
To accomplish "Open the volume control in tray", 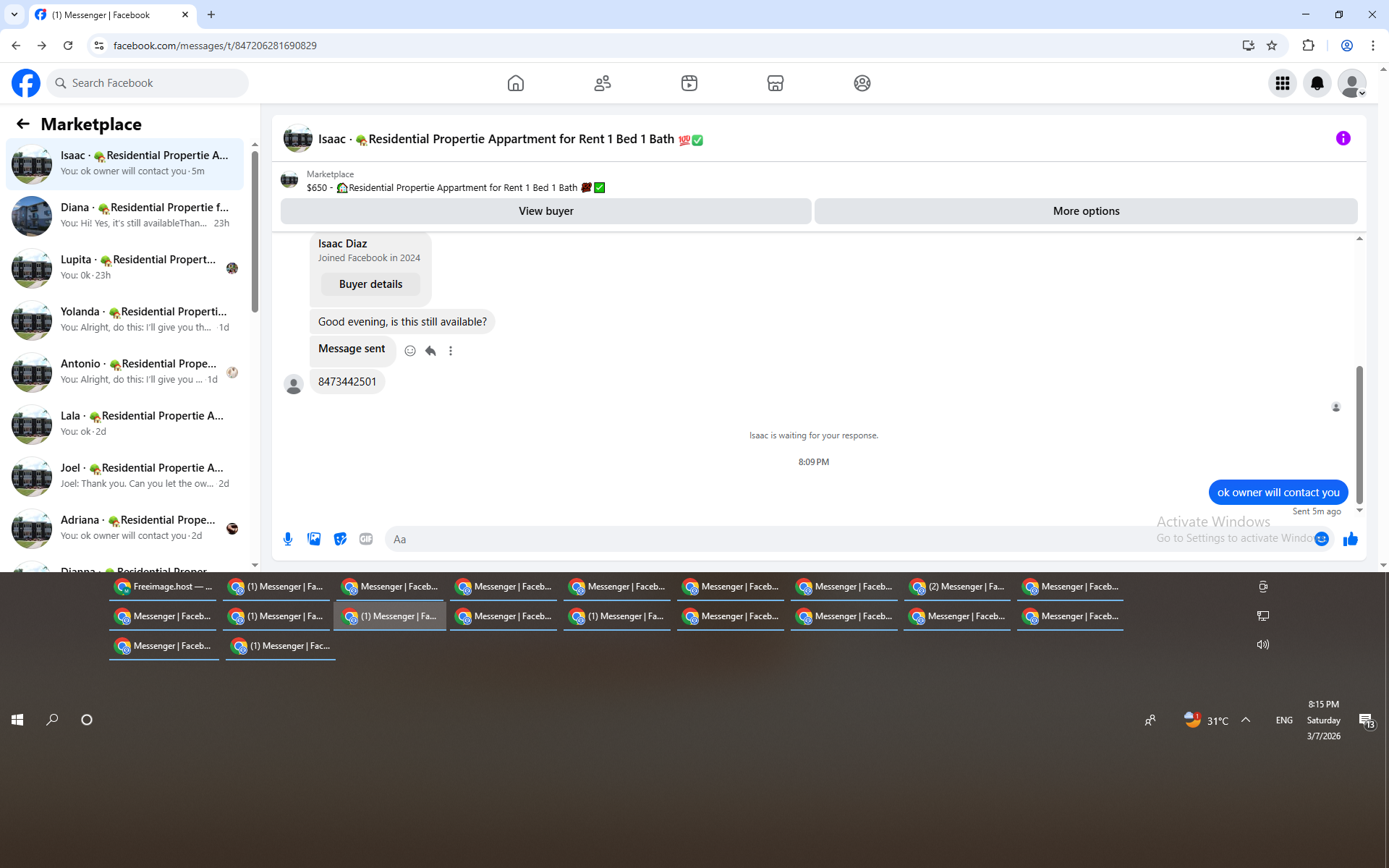I will 1263,644.
